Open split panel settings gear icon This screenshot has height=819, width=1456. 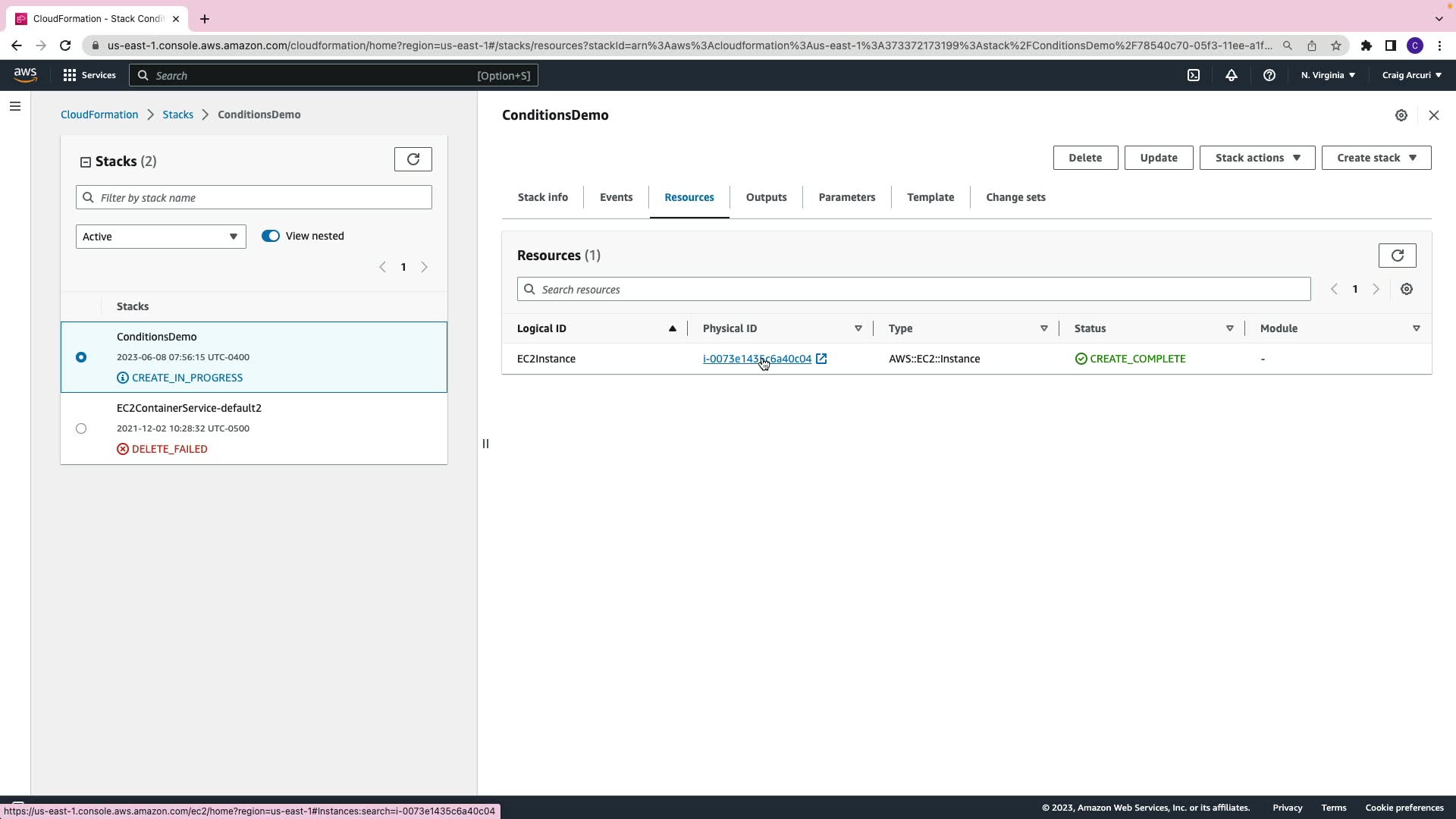coord(1401,115)
